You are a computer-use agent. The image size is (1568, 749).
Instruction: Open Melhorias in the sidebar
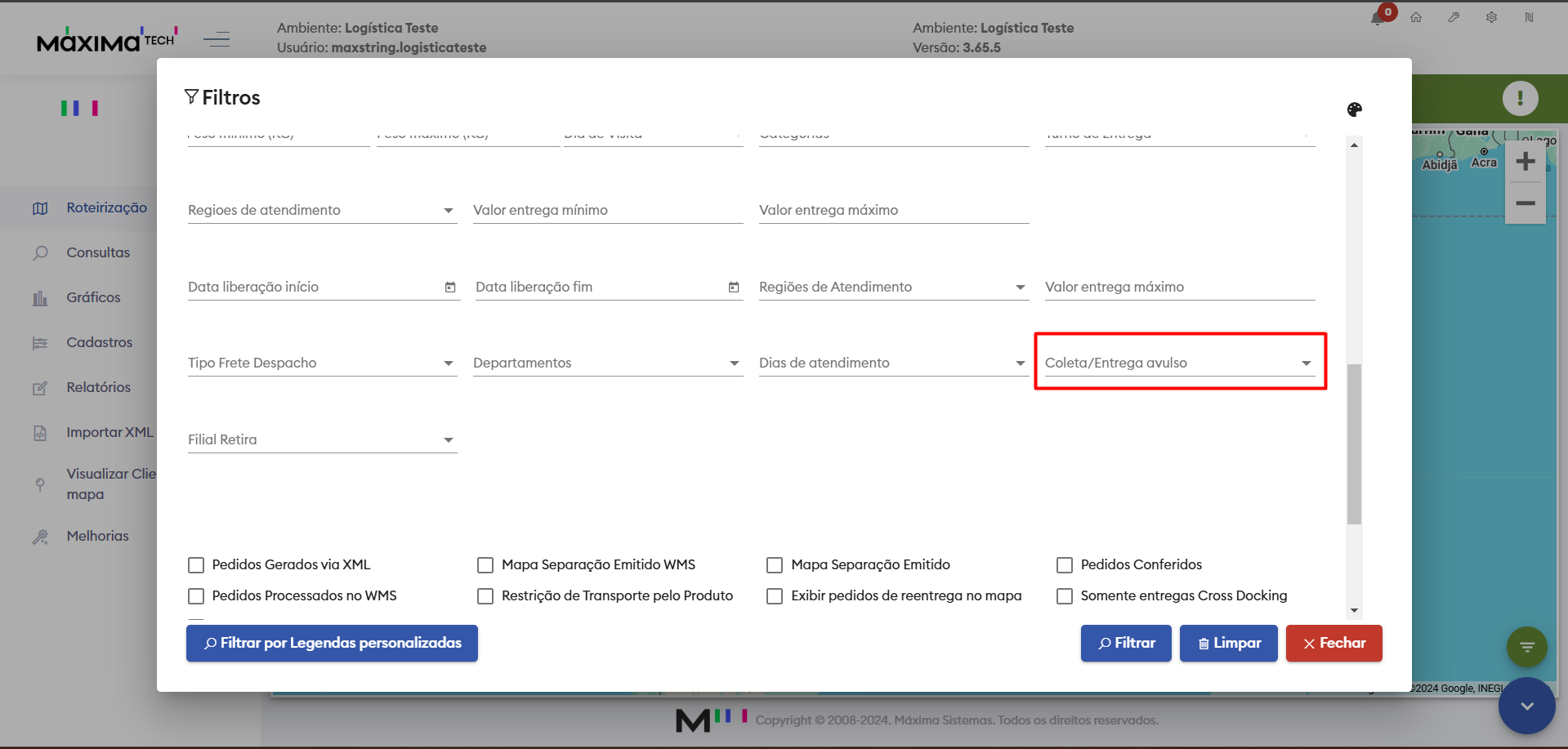click(x=98, y=537)
